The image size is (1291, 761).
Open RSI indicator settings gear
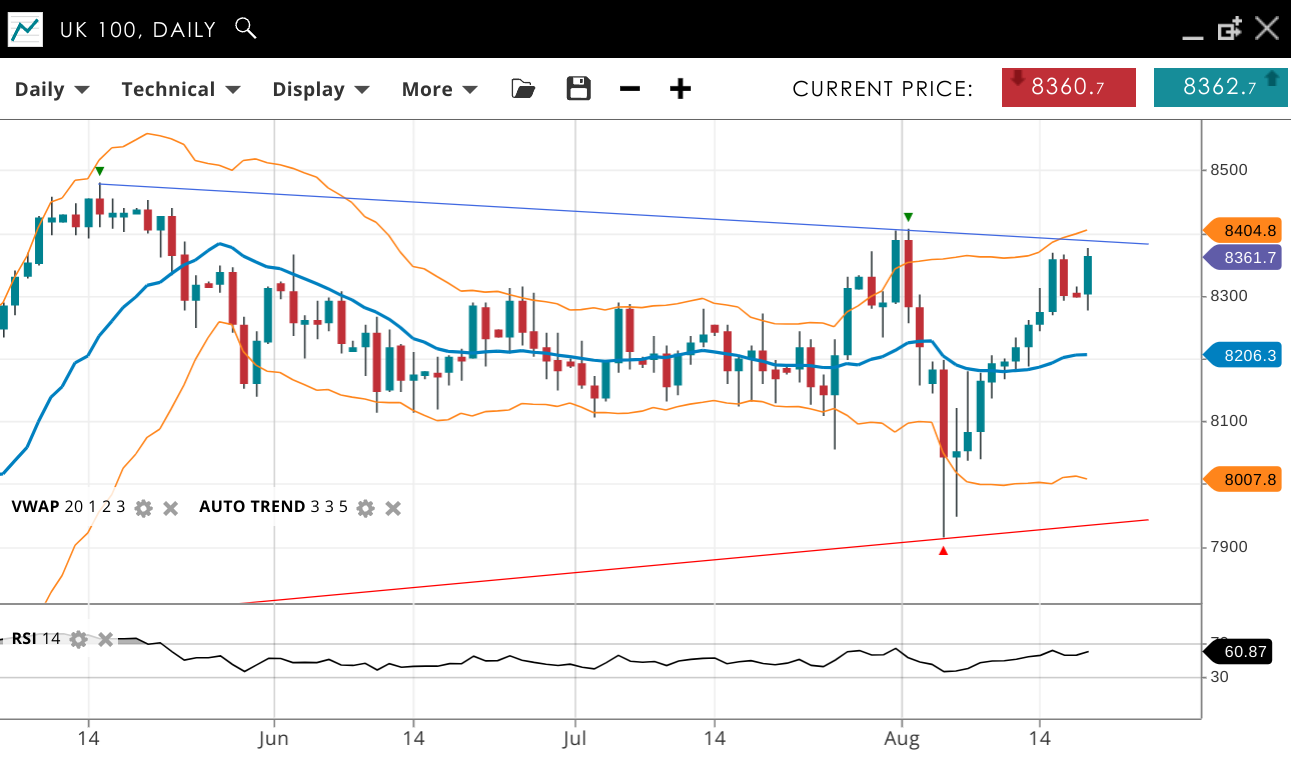point(78,639)
